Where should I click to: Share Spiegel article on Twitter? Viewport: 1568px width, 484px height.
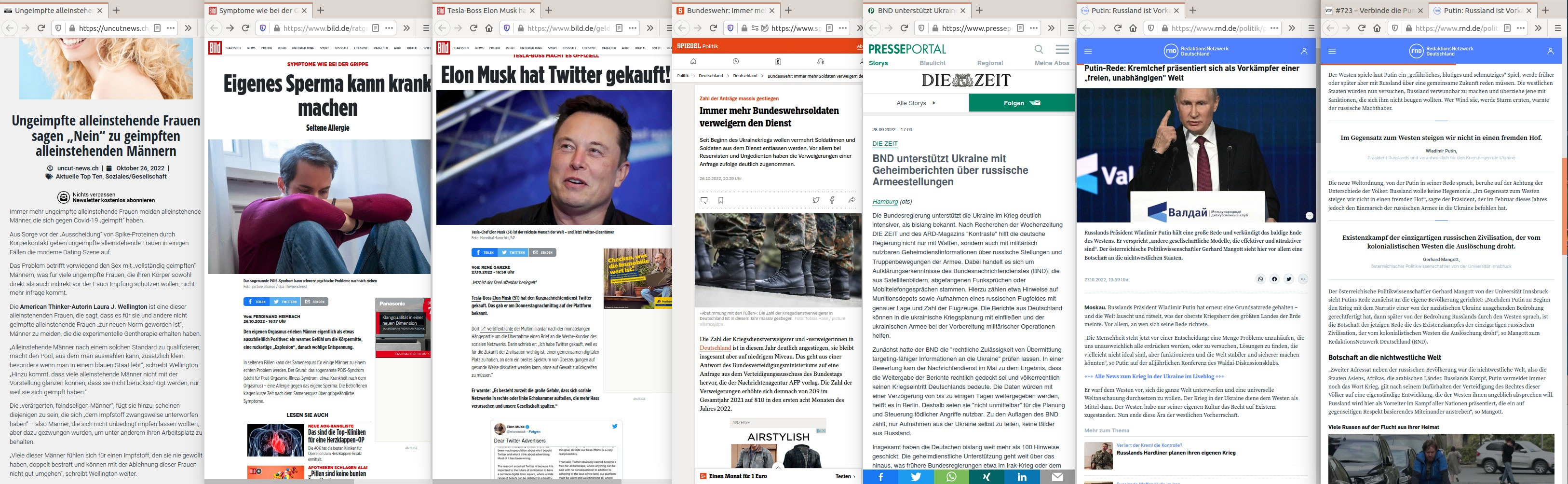tap(816, 200)
